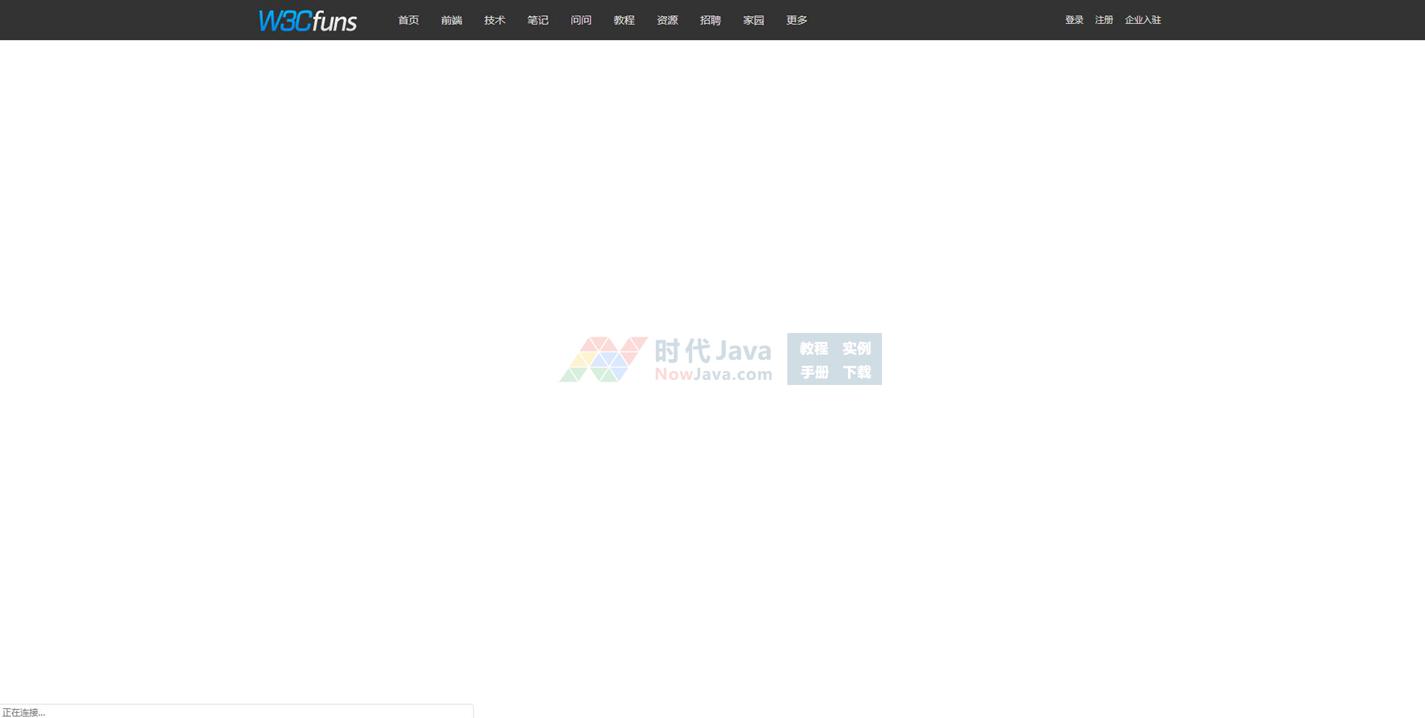
Task: Open 教程 in the top navigation bar
Action: [623, 20]
